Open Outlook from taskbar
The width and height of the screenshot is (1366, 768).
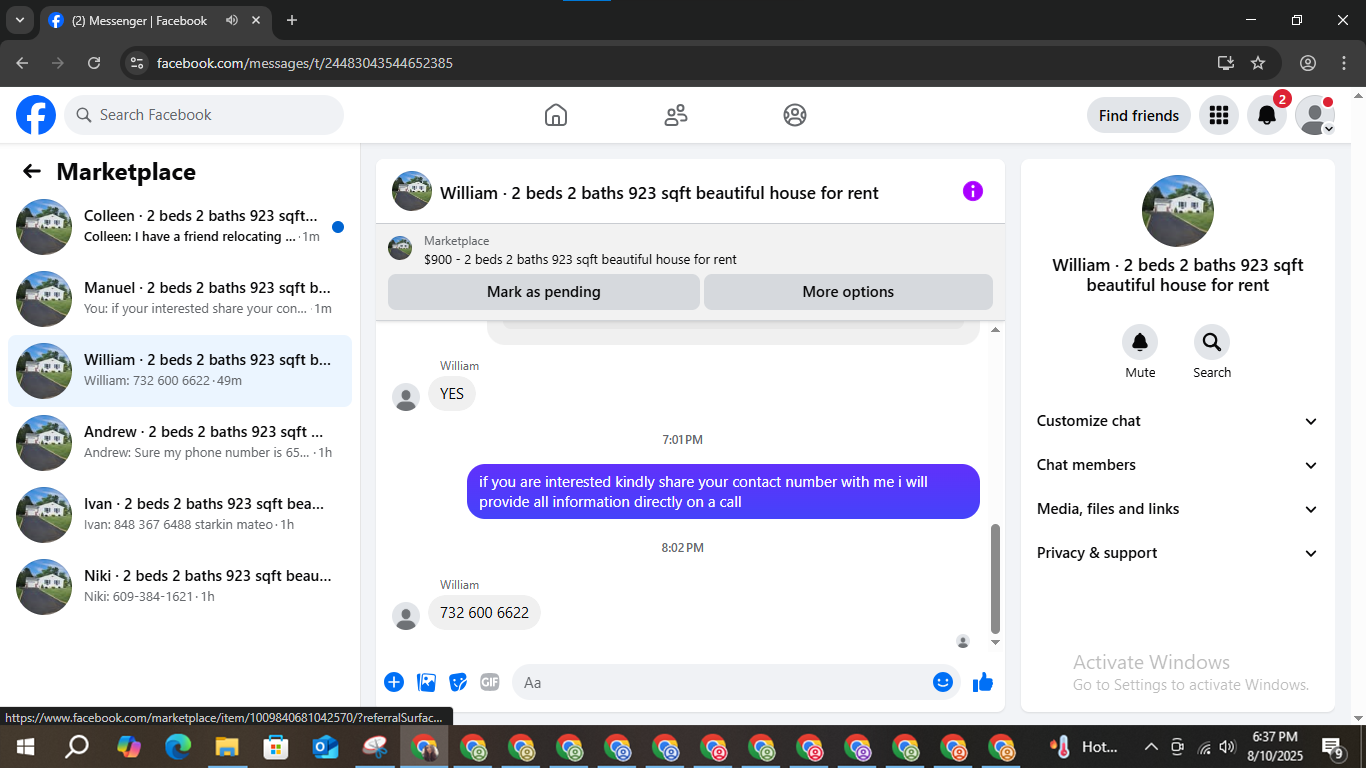[326, 747]
